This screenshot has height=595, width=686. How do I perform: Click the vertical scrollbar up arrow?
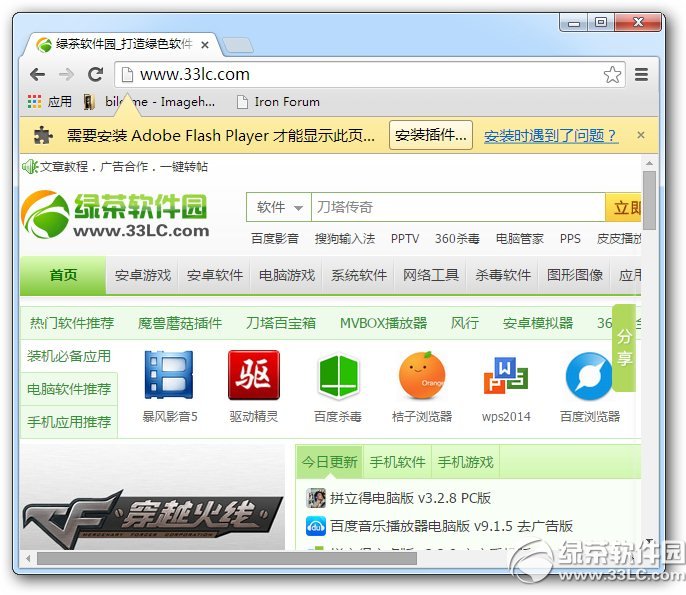click(649, 164)
